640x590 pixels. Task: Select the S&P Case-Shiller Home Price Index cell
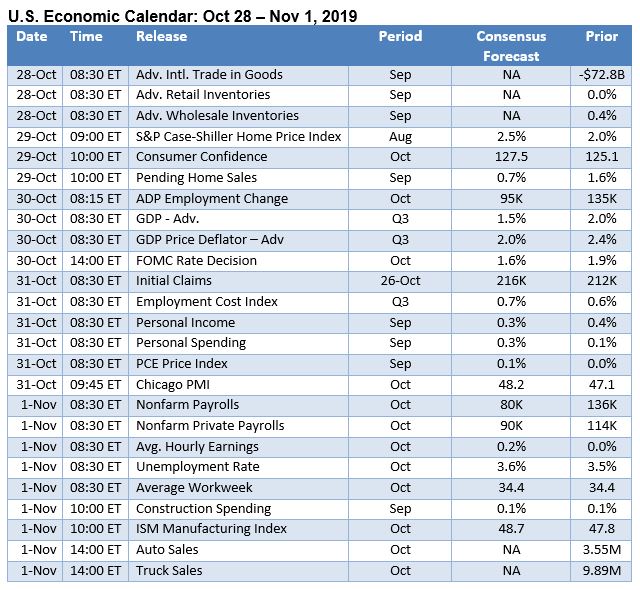point(238,136)
